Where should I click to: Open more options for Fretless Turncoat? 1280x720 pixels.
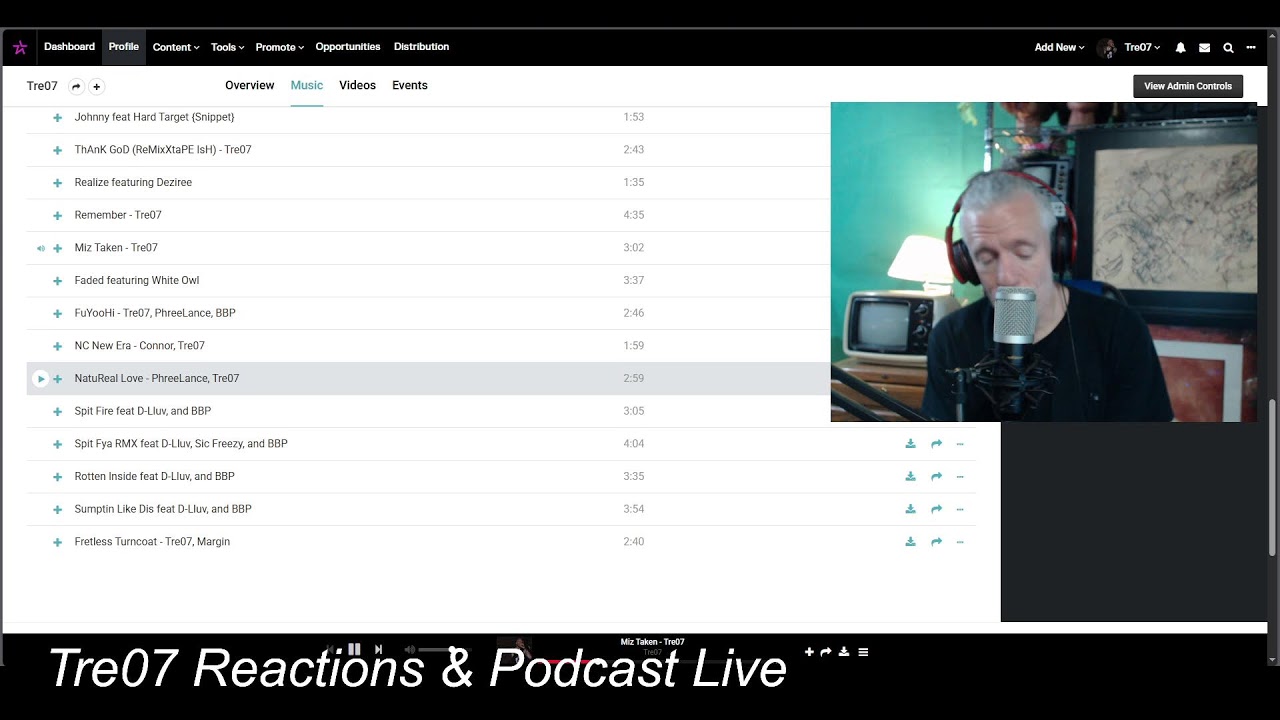pos(960,542)
